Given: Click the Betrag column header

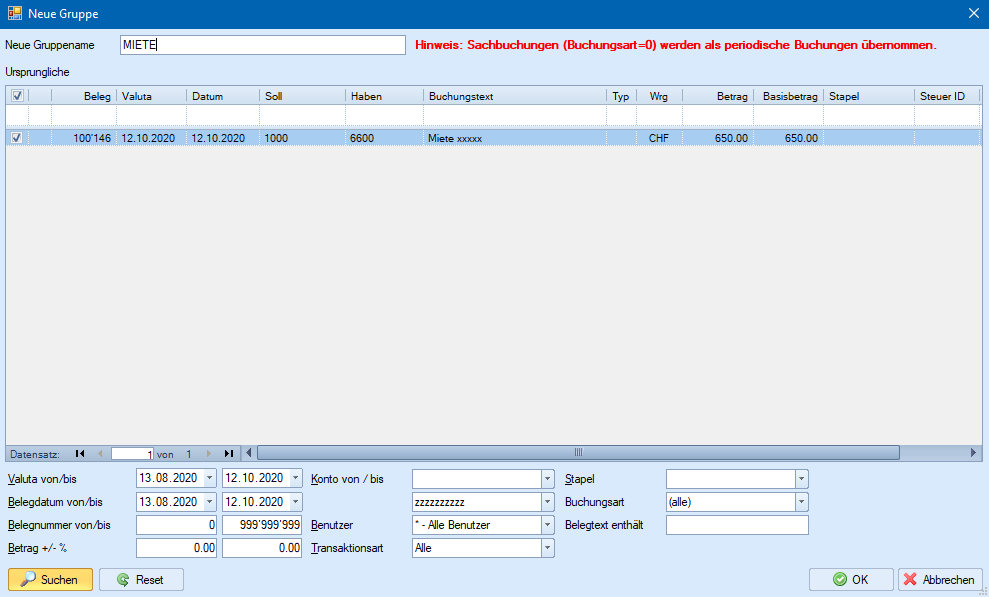Looking at the screenshot, I should (717, 96).
